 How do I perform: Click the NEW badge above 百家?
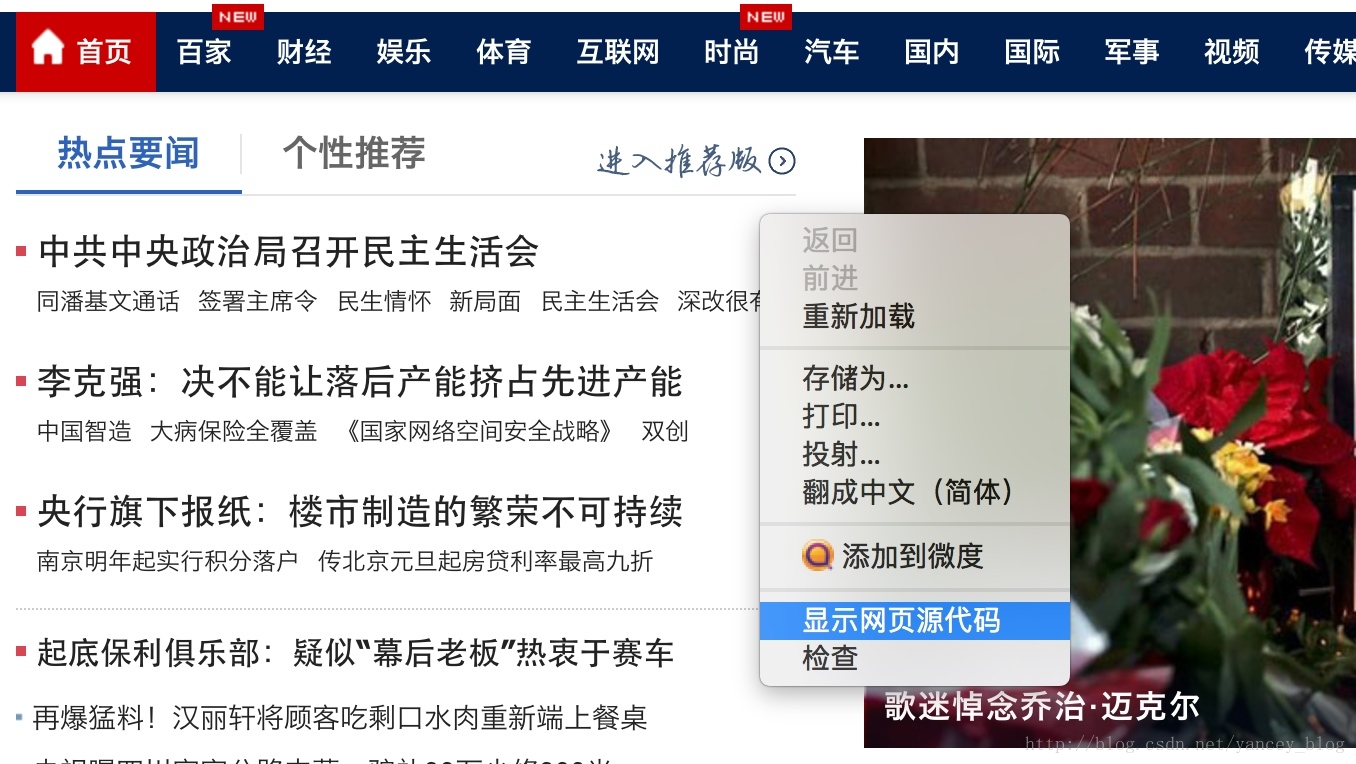coord(238,17)
